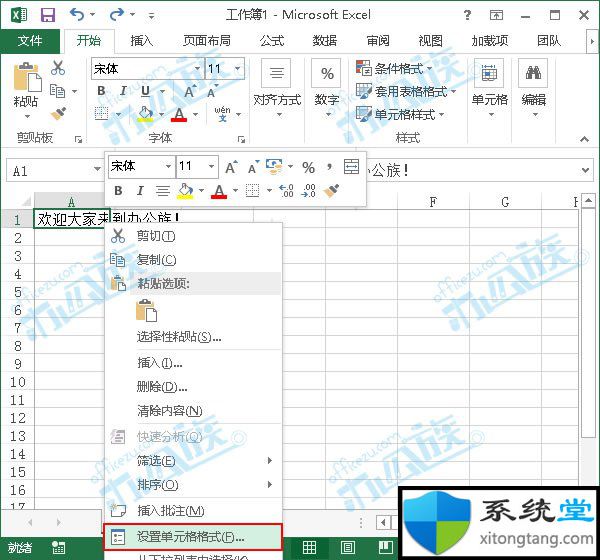Click fill color bucket in mini toolbar

pyautogui.click(x=185, y=191)
